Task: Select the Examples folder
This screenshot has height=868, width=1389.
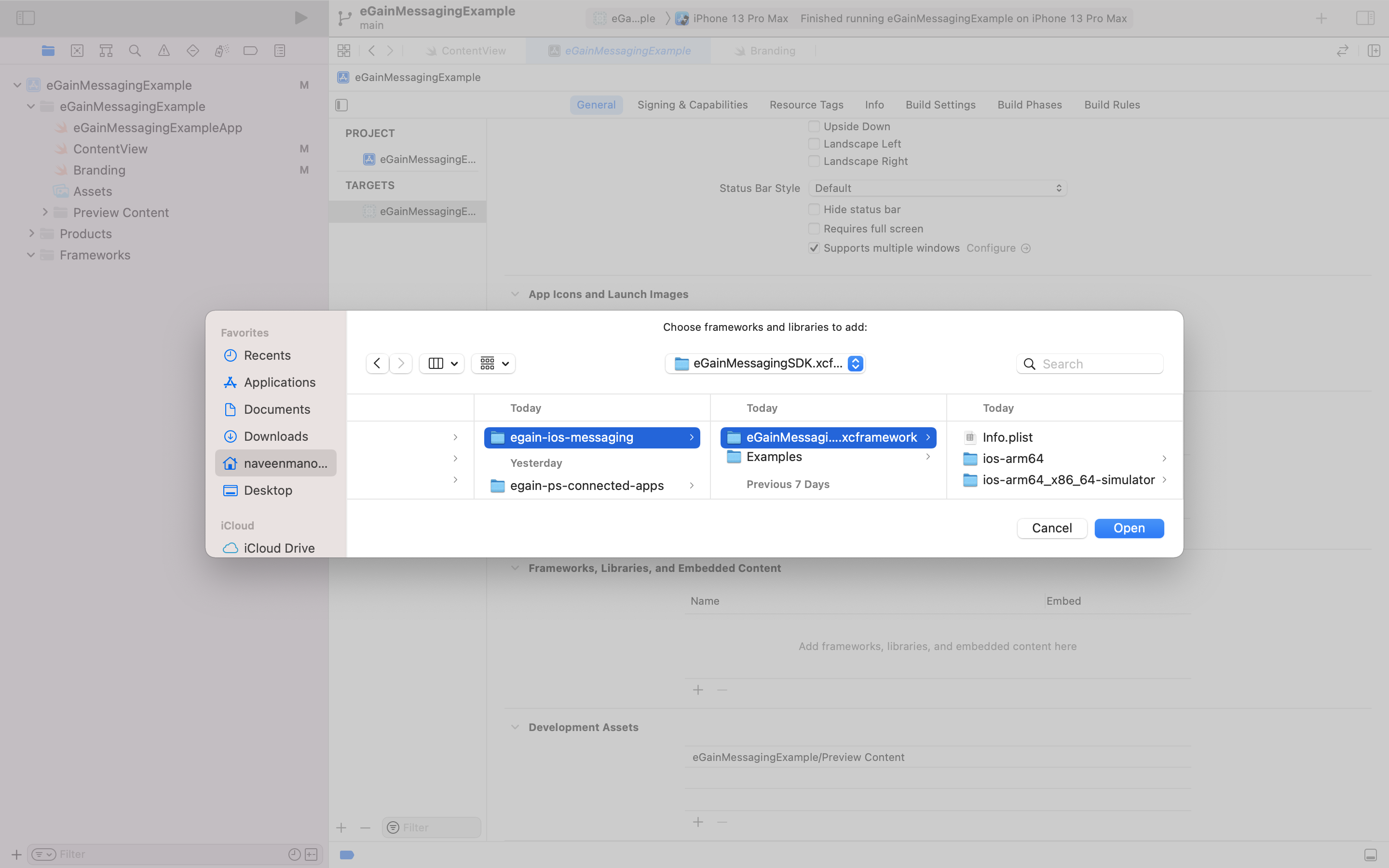Action: click(x=828, y=457)
